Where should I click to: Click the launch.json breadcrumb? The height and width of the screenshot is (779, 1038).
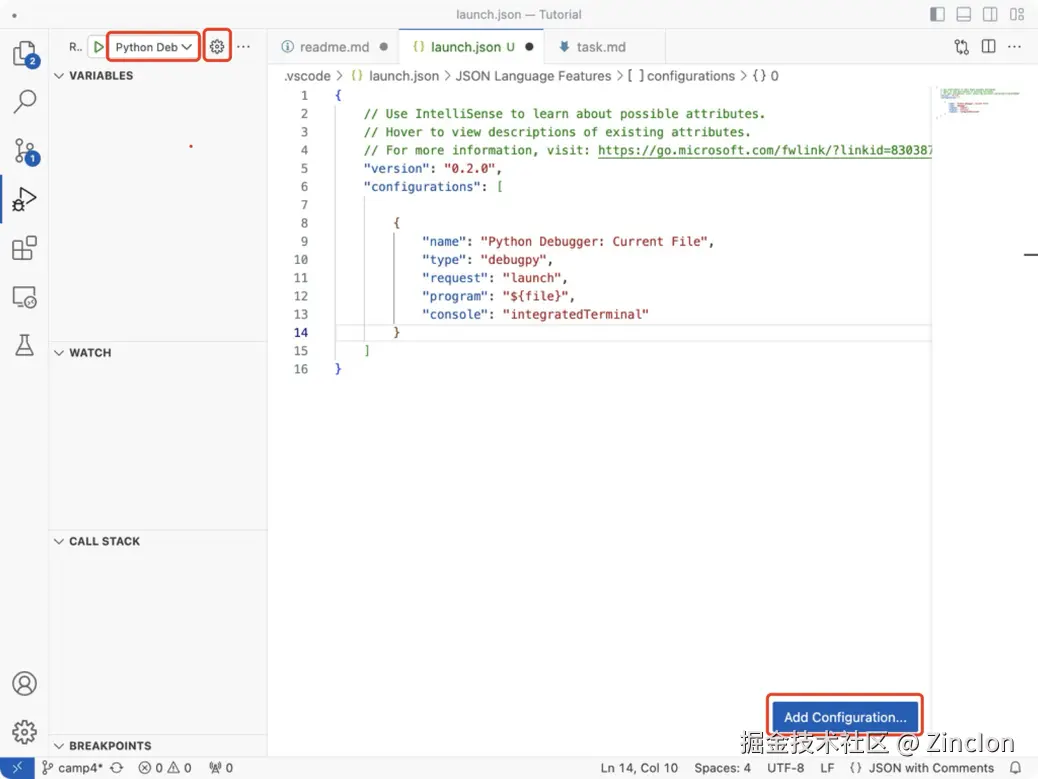pyautogui.click(x=395, y=76)
